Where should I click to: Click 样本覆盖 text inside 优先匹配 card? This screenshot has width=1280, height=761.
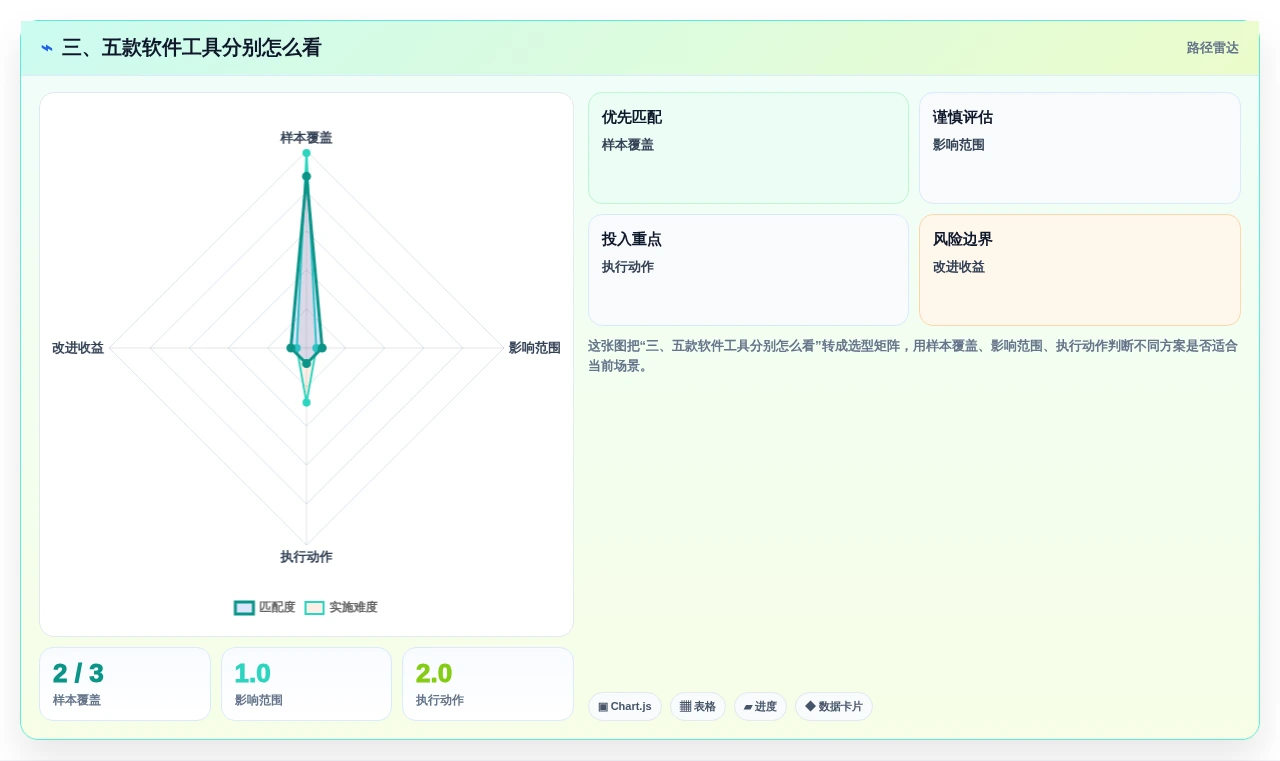click(628, 145)
